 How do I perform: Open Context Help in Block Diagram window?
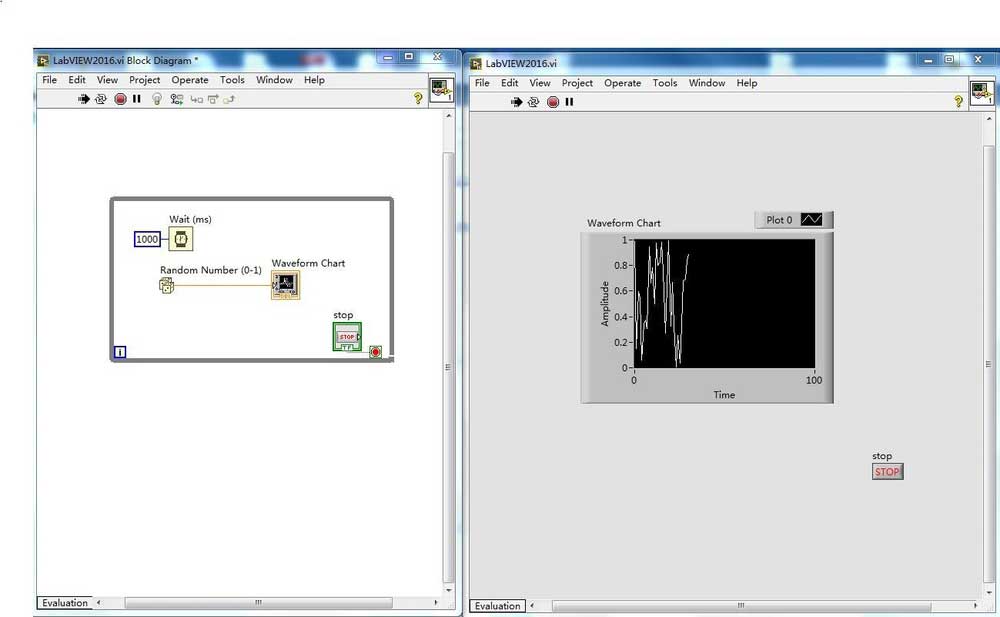coord(418,98)
